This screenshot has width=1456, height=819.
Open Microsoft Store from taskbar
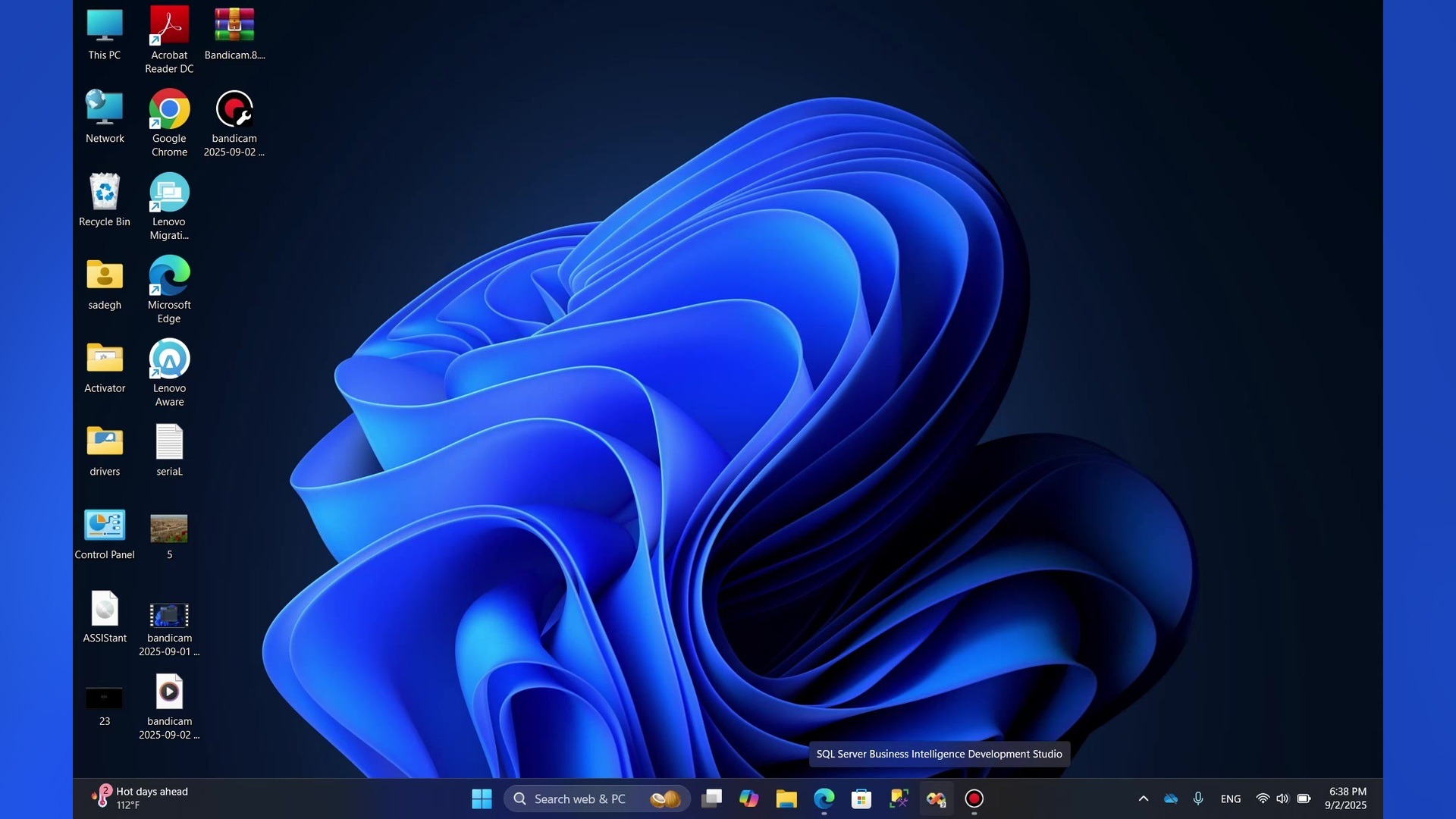click(861, 799)
